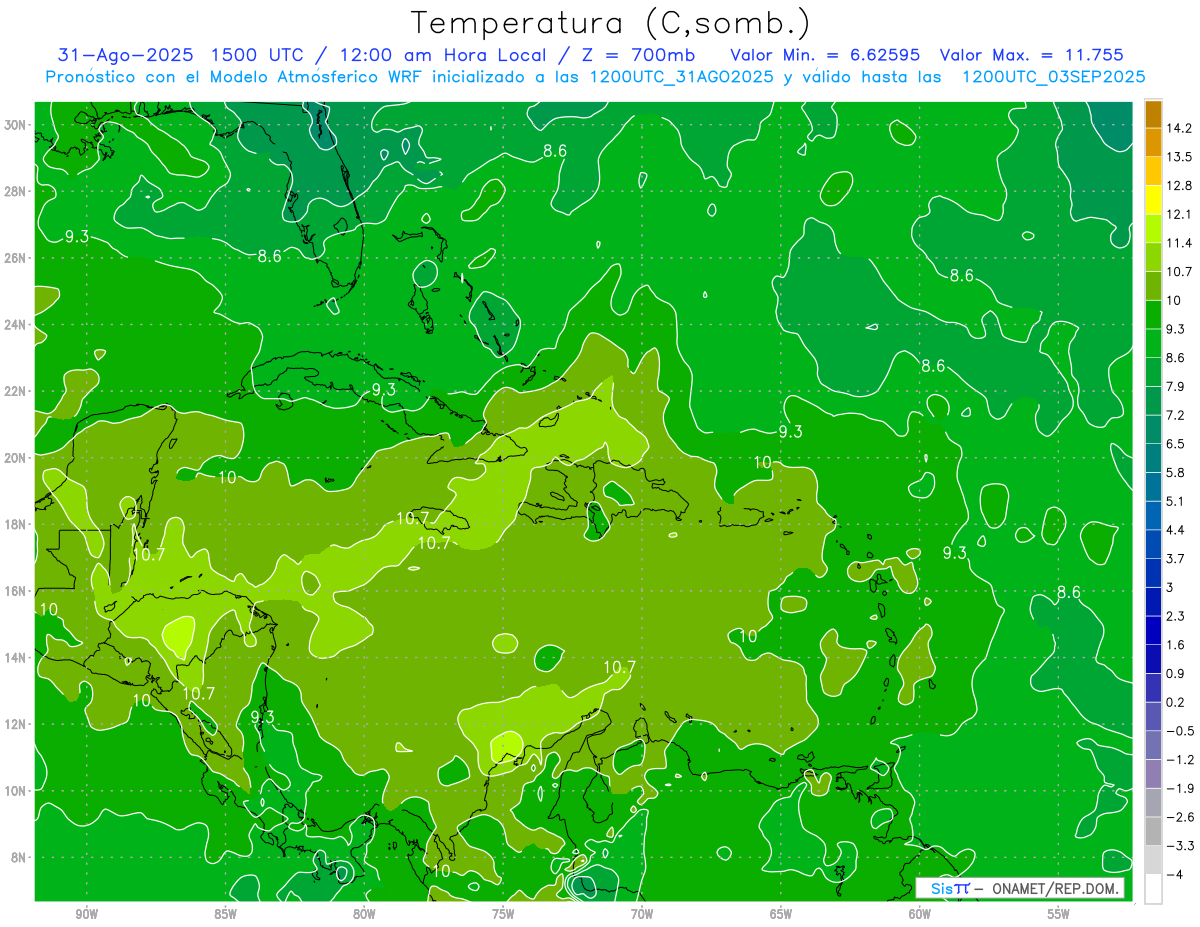Viewport: 1200px width, 927px height.
Task: Click the '1500 UTC' time text
Action: 259,55
